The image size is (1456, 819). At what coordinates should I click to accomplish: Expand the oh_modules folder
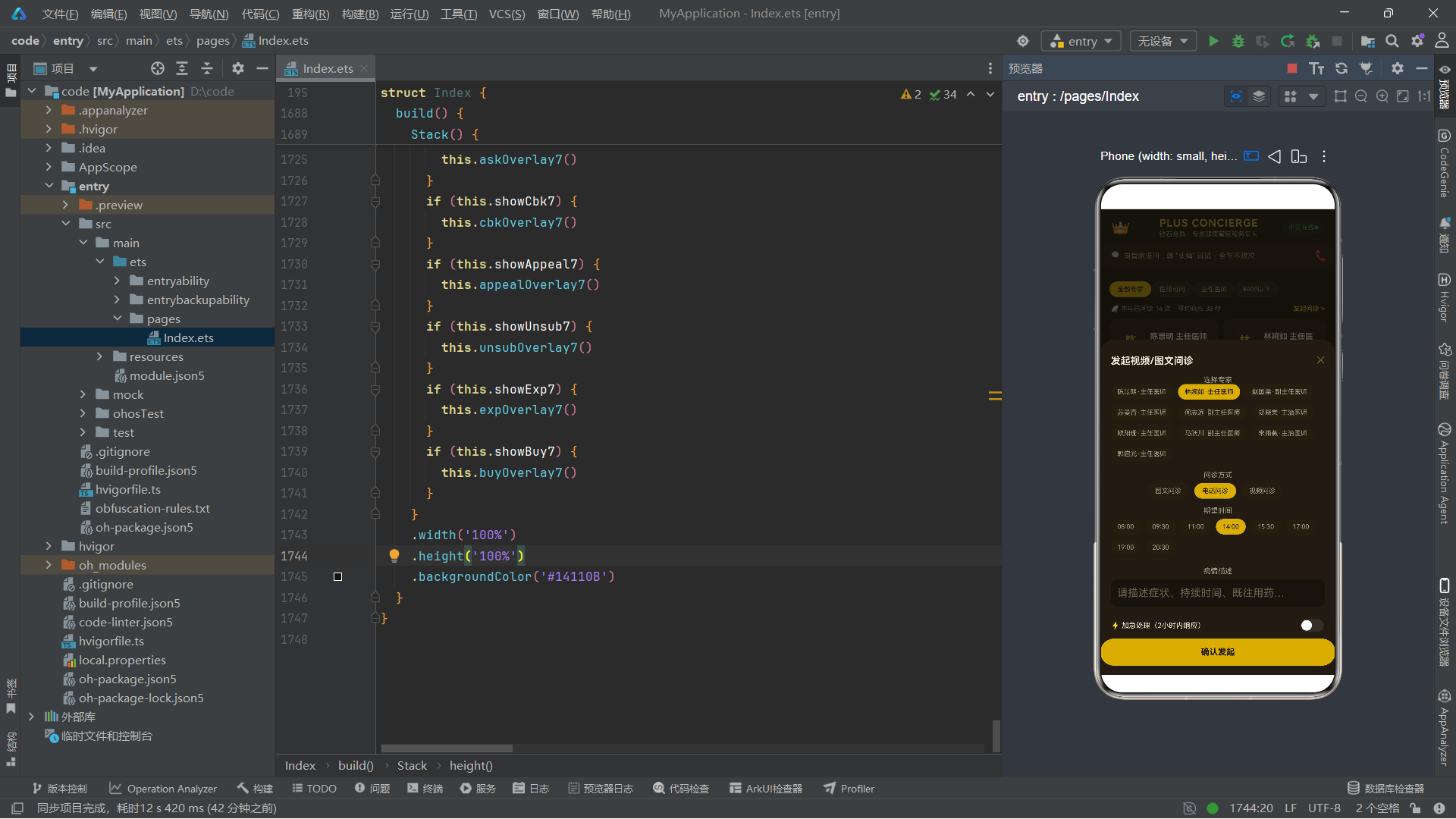click(x=49, y=565)
